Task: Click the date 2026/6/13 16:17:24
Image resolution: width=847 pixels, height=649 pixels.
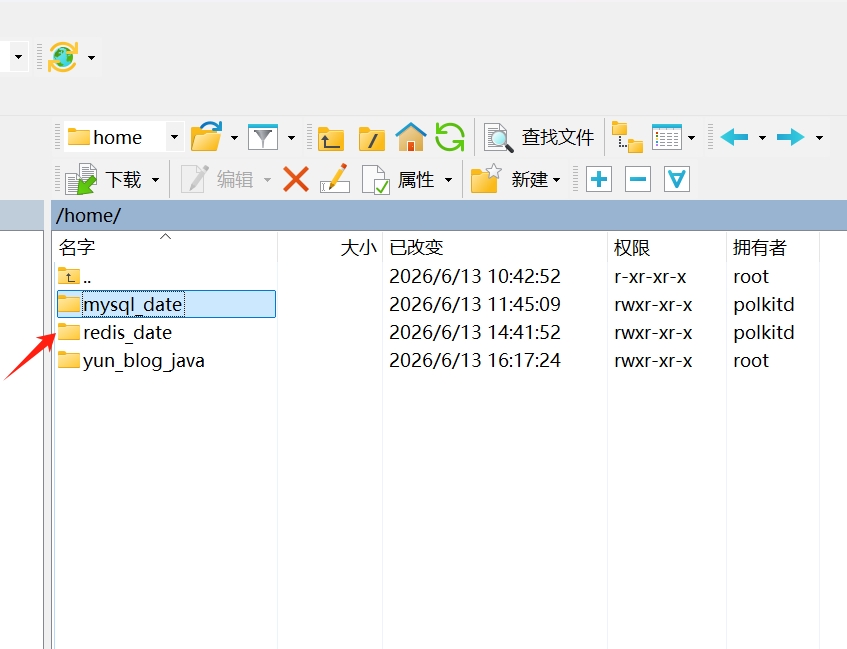Action: click(475, 360)
